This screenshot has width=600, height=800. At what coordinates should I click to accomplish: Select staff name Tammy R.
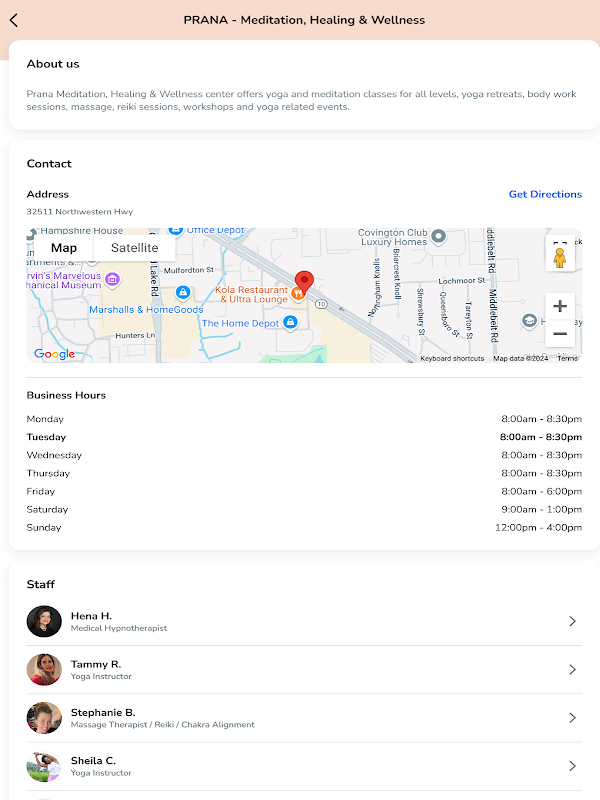(96, 664)
